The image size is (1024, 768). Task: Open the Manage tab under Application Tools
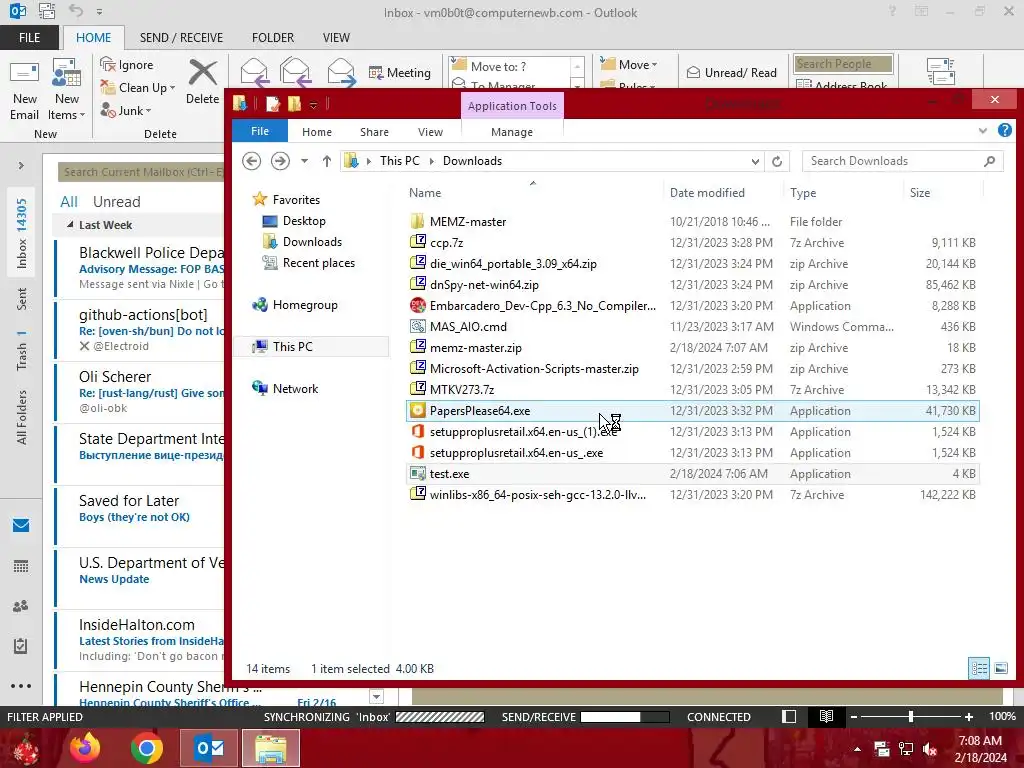(x=512, y=132)
